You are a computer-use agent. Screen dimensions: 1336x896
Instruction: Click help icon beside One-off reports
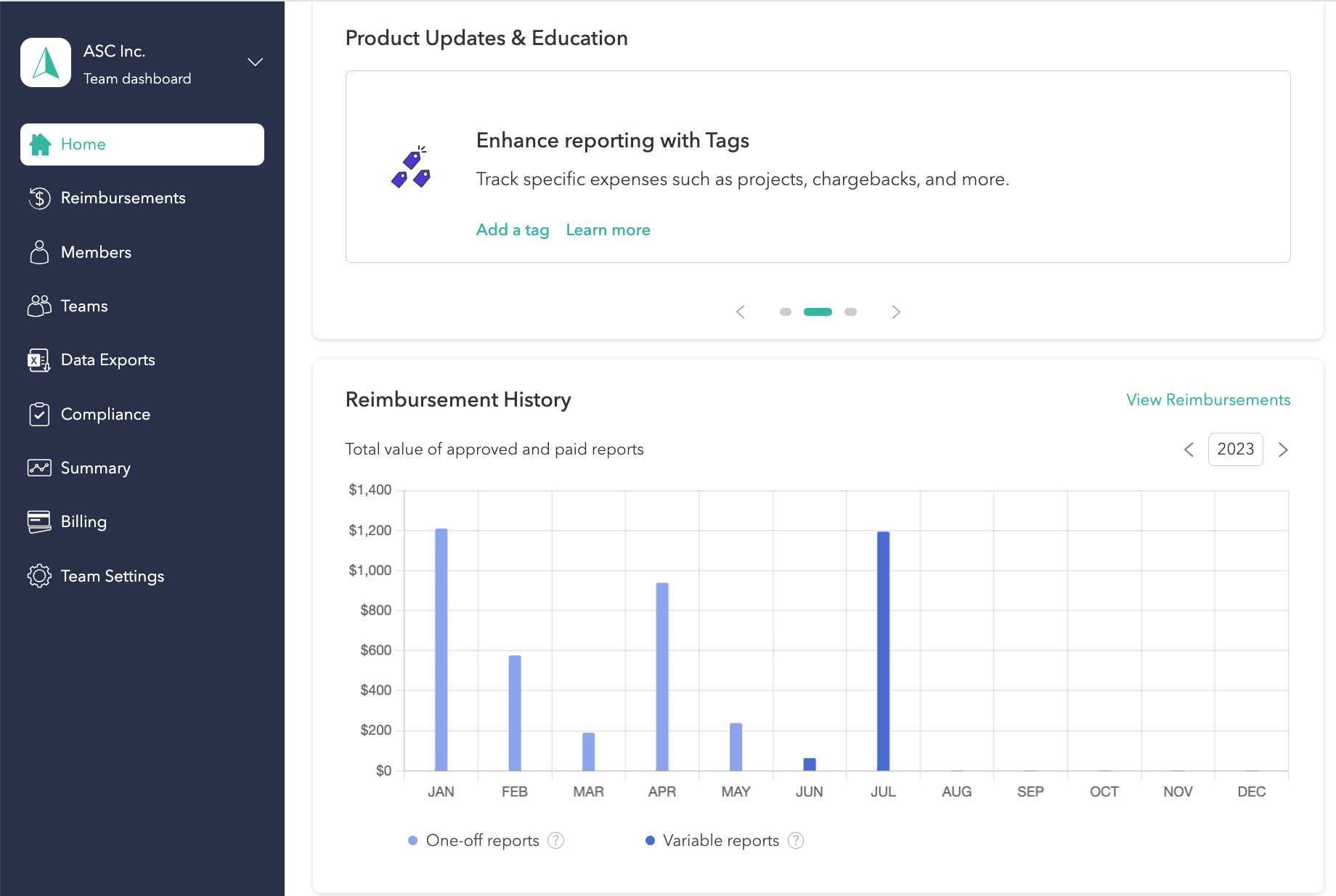555,840
